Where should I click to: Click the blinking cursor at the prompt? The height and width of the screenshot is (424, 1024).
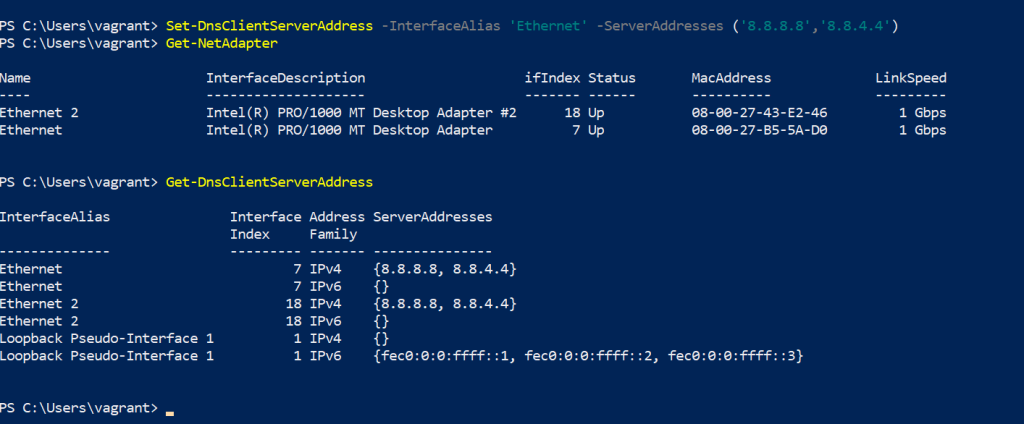(170, 413)
